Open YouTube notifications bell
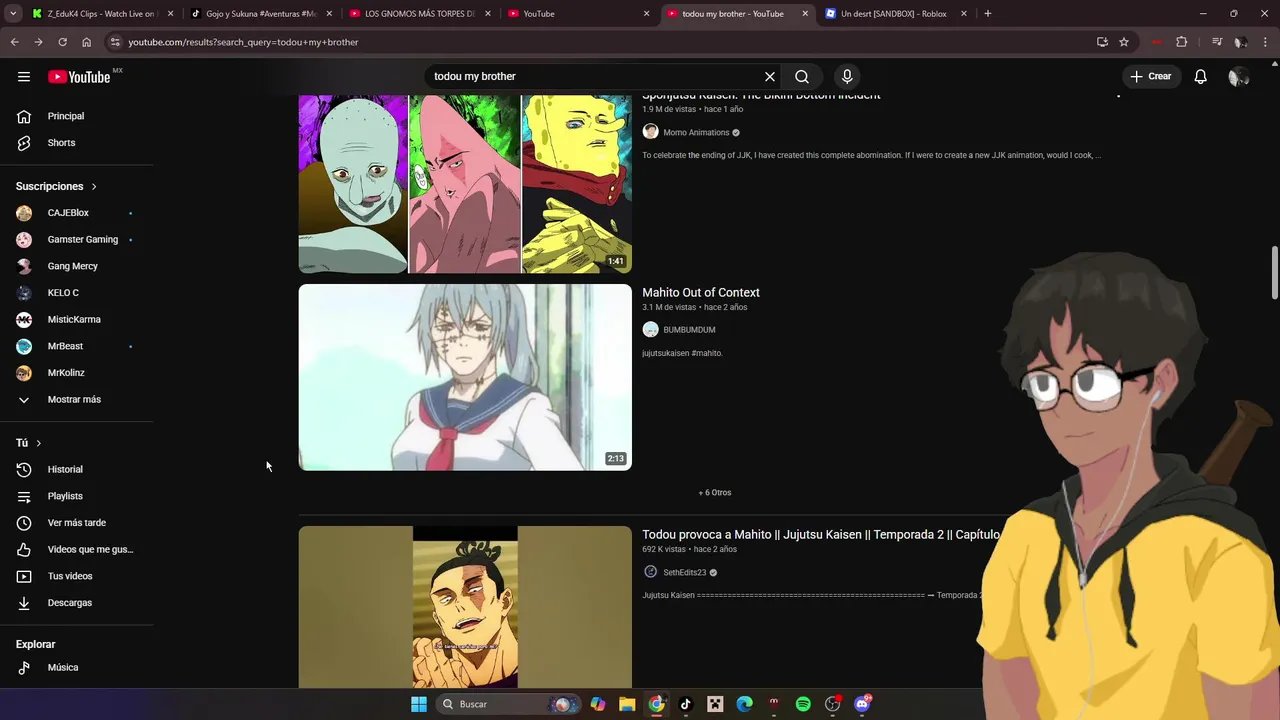The image size is (1280, 720). [1201, 77]
